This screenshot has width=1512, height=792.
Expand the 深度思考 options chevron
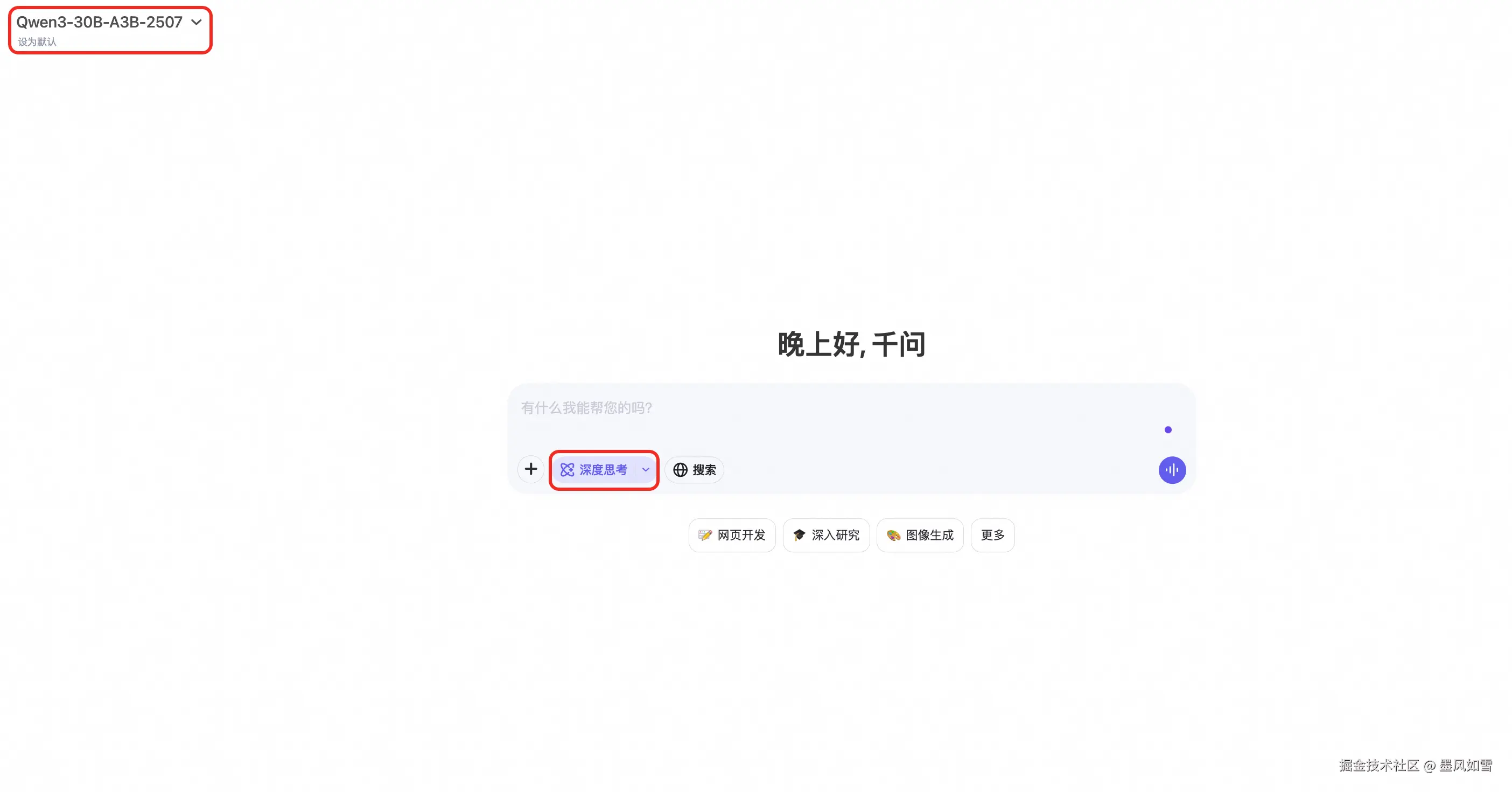(646, 470)
